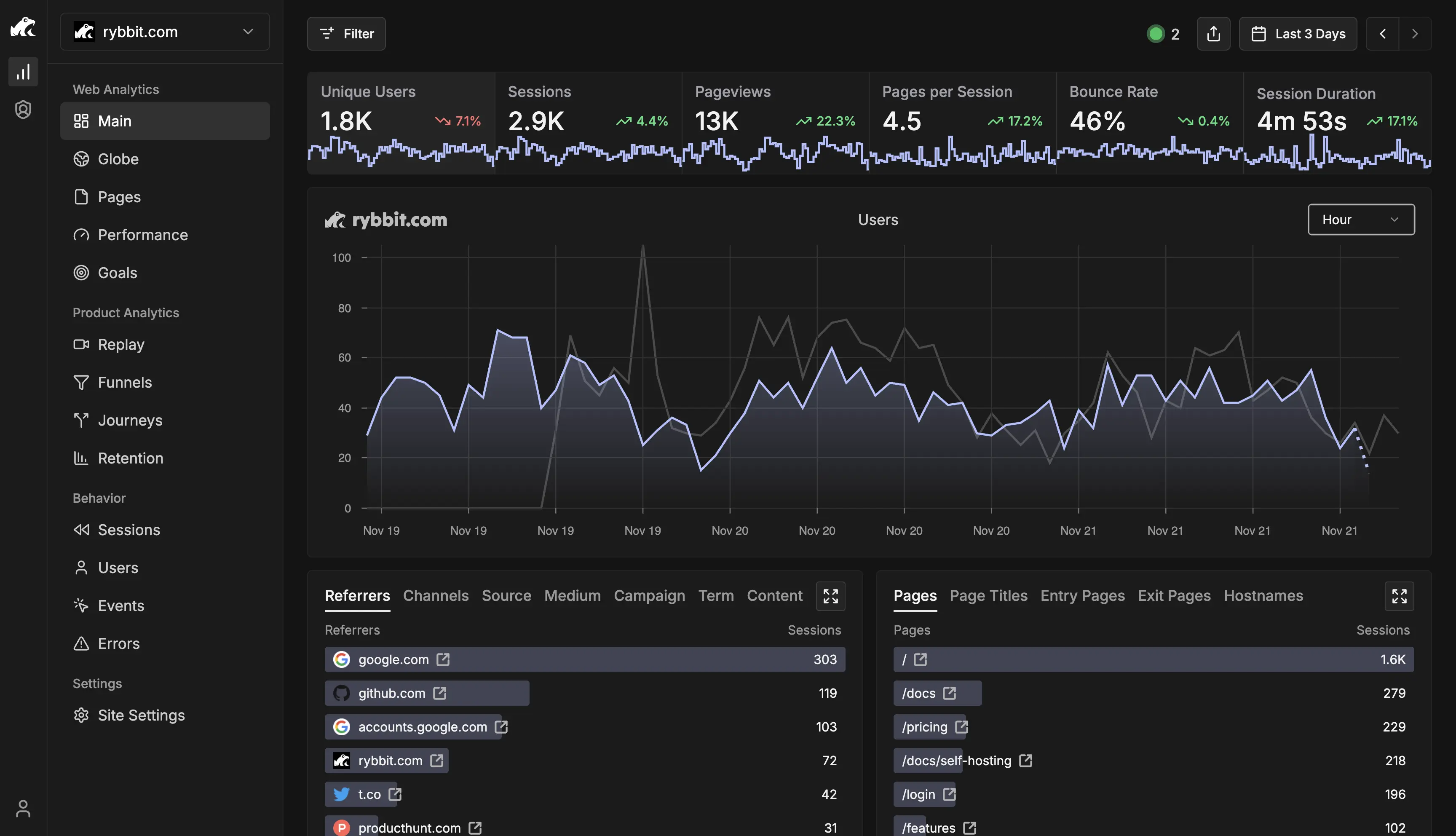Screen dimensions: 1456x836
Task: Select the Pageviews metric card
Action: [x=775, y=122]
